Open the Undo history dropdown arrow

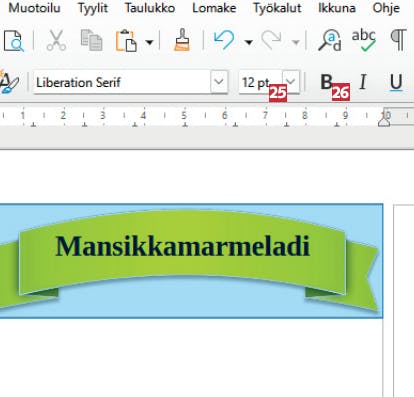click(248, 42)
